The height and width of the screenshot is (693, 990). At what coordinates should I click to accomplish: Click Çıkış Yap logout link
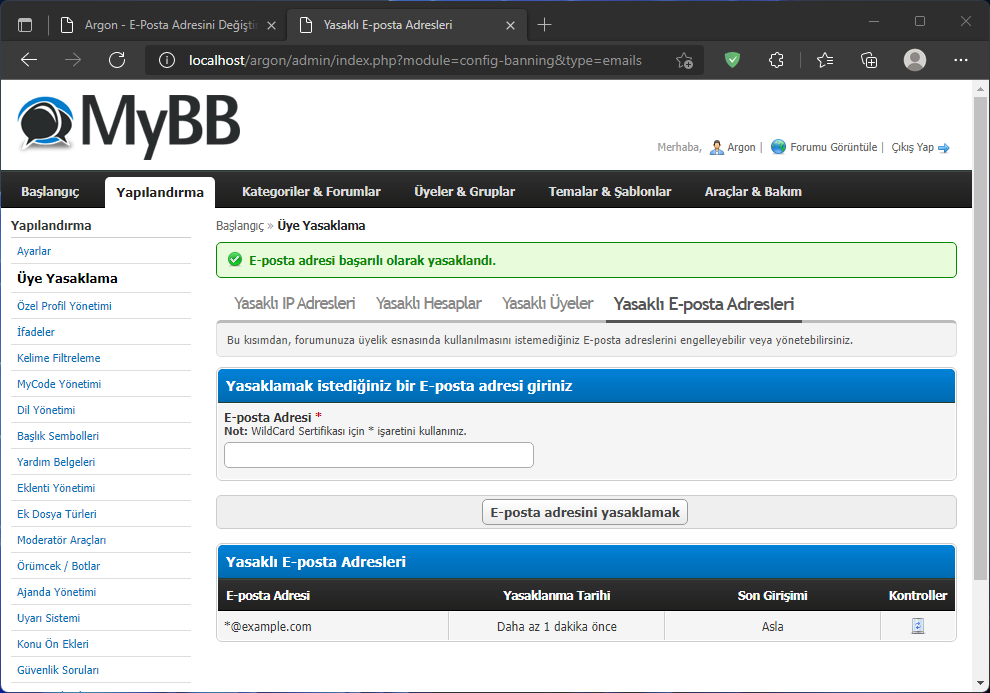point(912,147)
